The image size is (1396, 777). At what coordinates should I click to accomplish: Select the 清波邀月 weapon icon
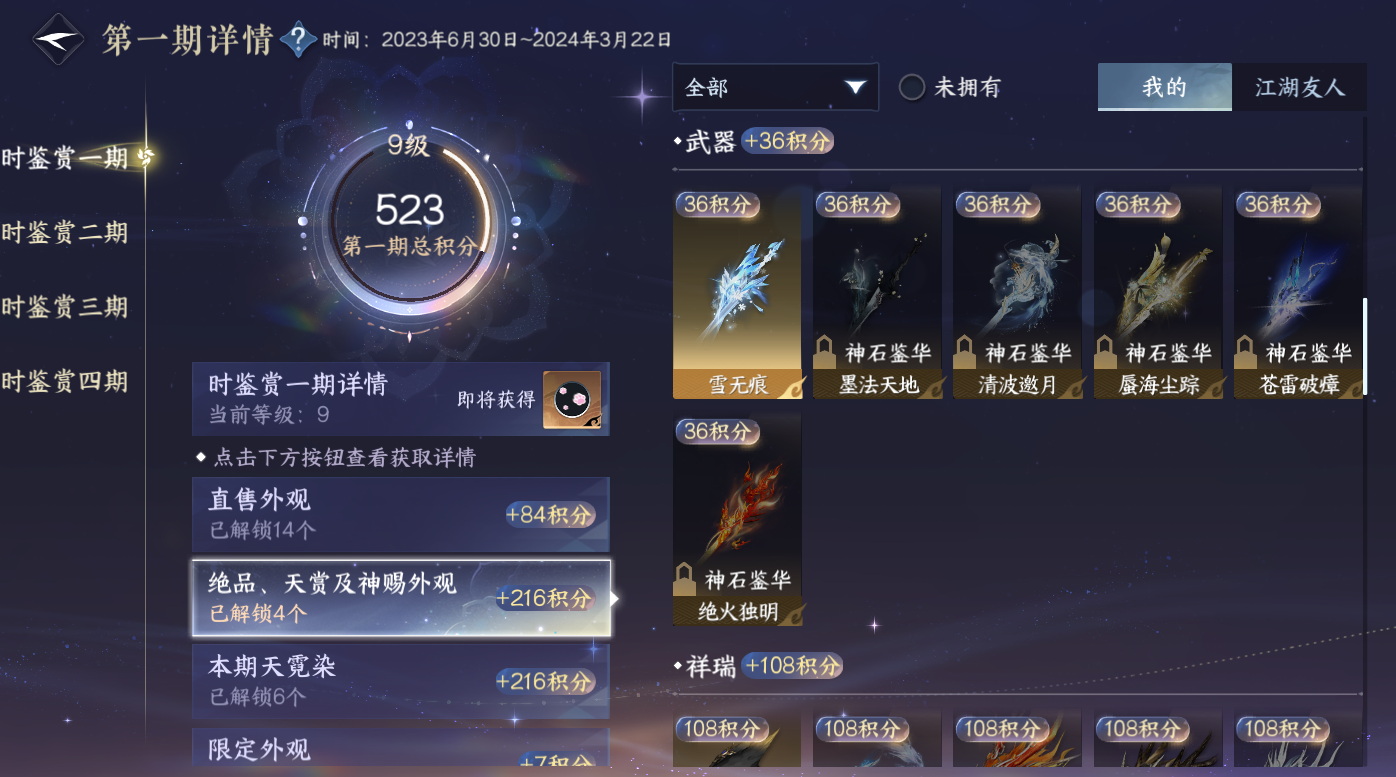click(x=1017, y=292)
